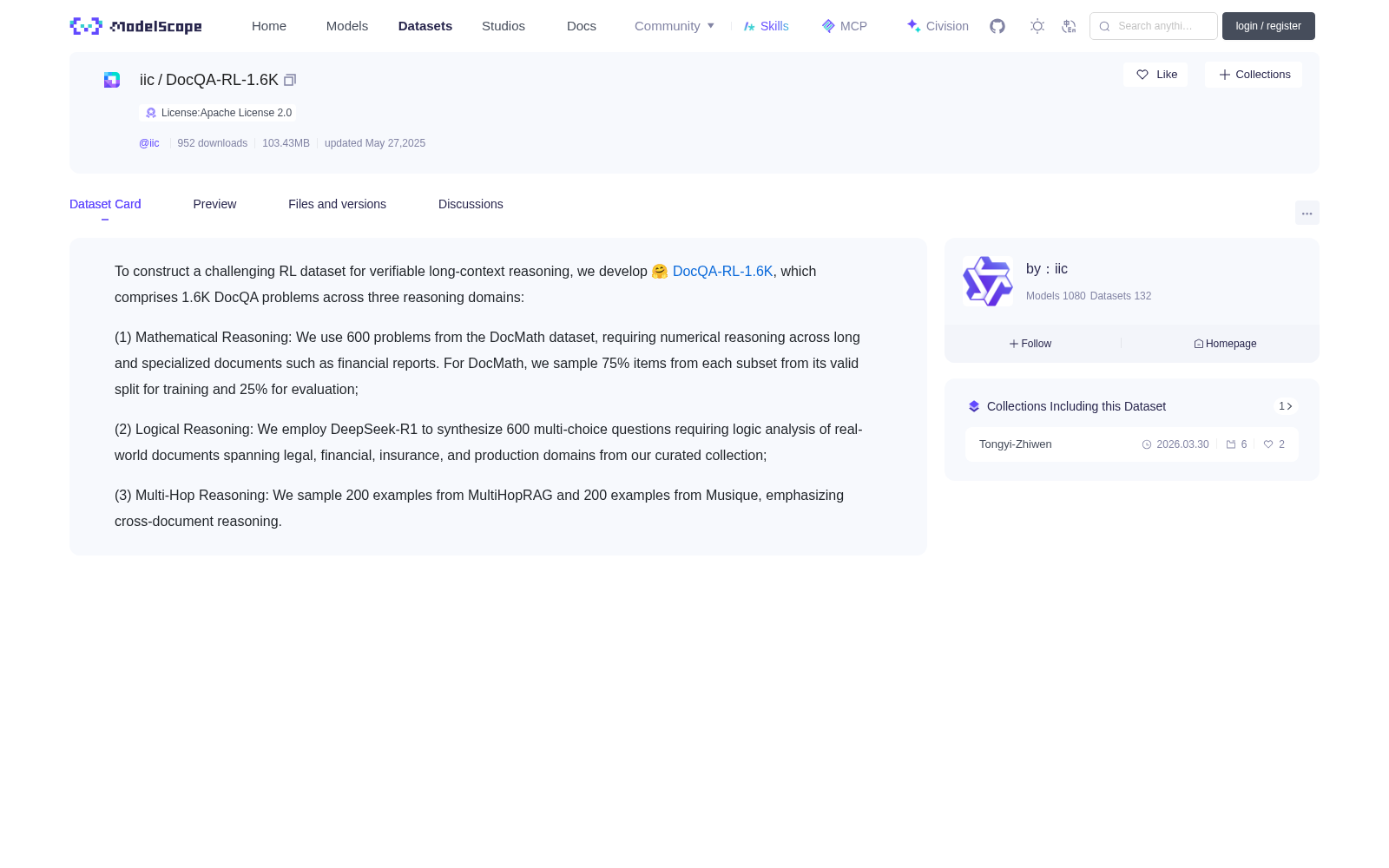Open the Civision nav item
Image resolution: width=1389 pixels, height=868 pixels.
click(938, 26)
